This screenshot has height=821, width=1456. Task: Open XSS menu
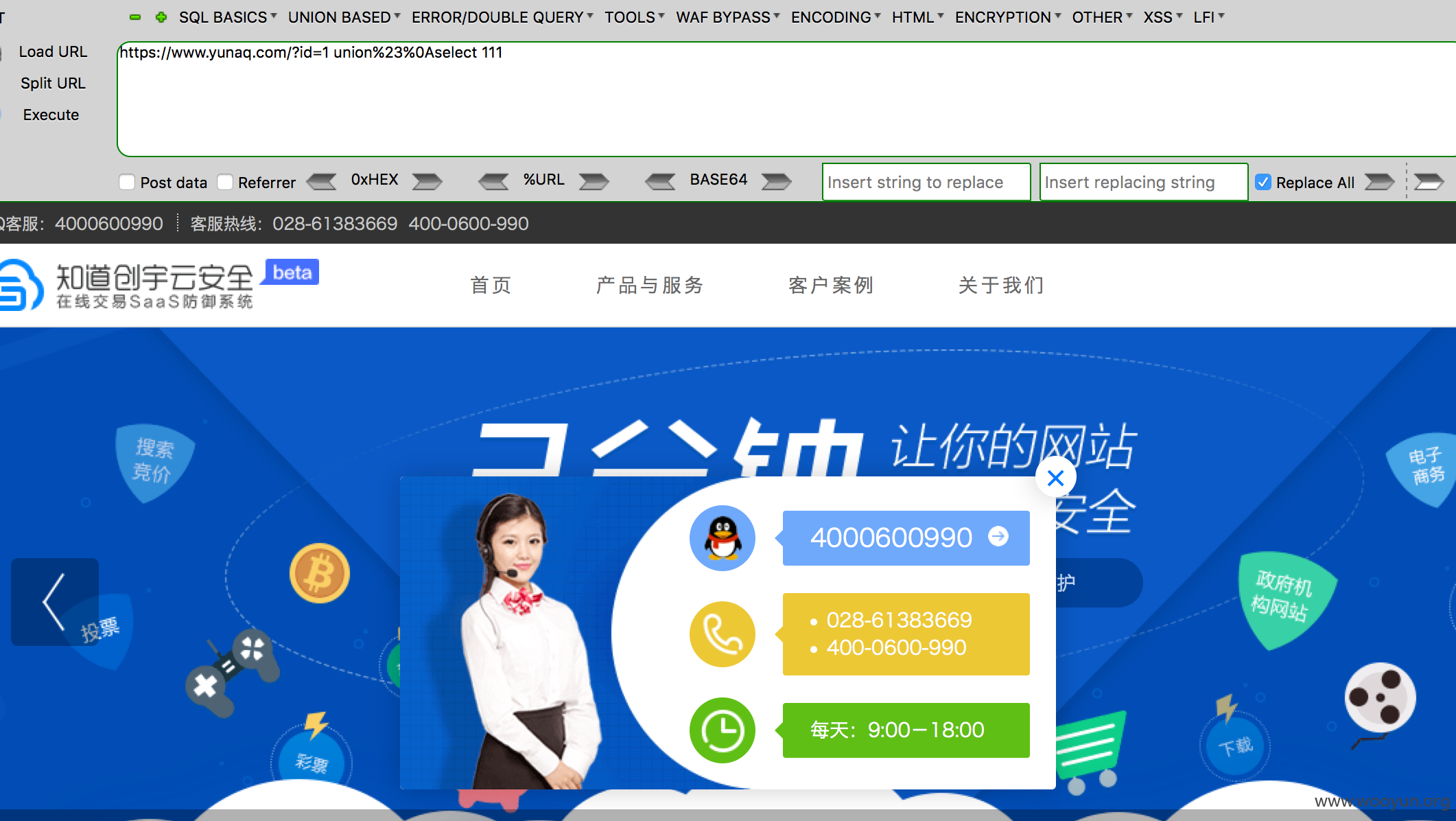(1162, 17)
